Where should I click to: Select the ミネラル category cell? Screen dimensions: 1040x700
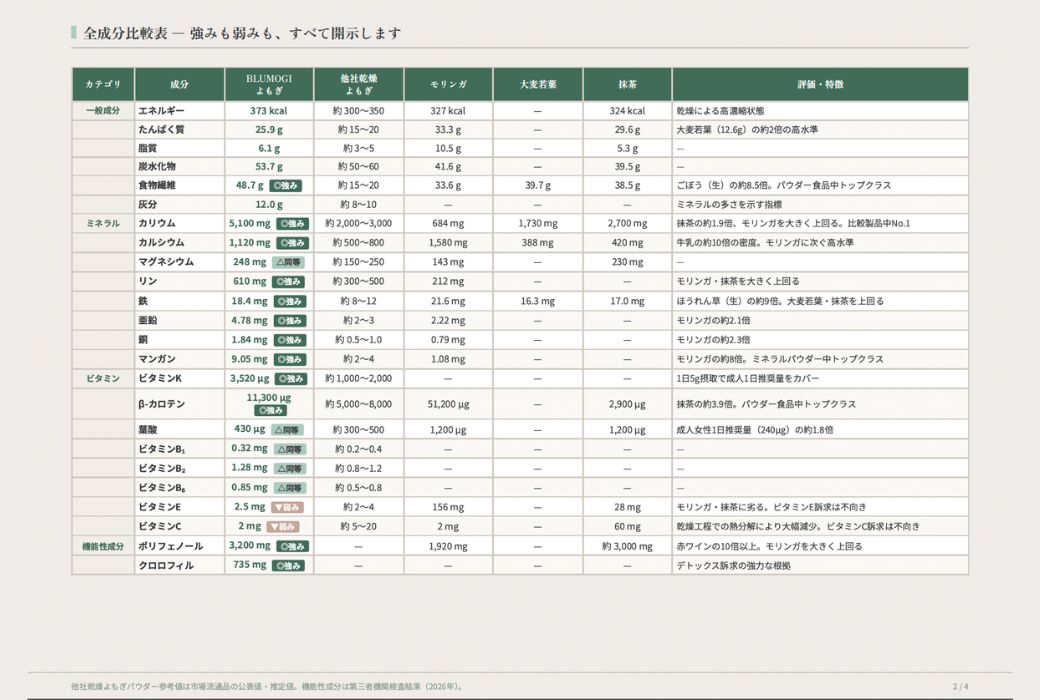103,224
